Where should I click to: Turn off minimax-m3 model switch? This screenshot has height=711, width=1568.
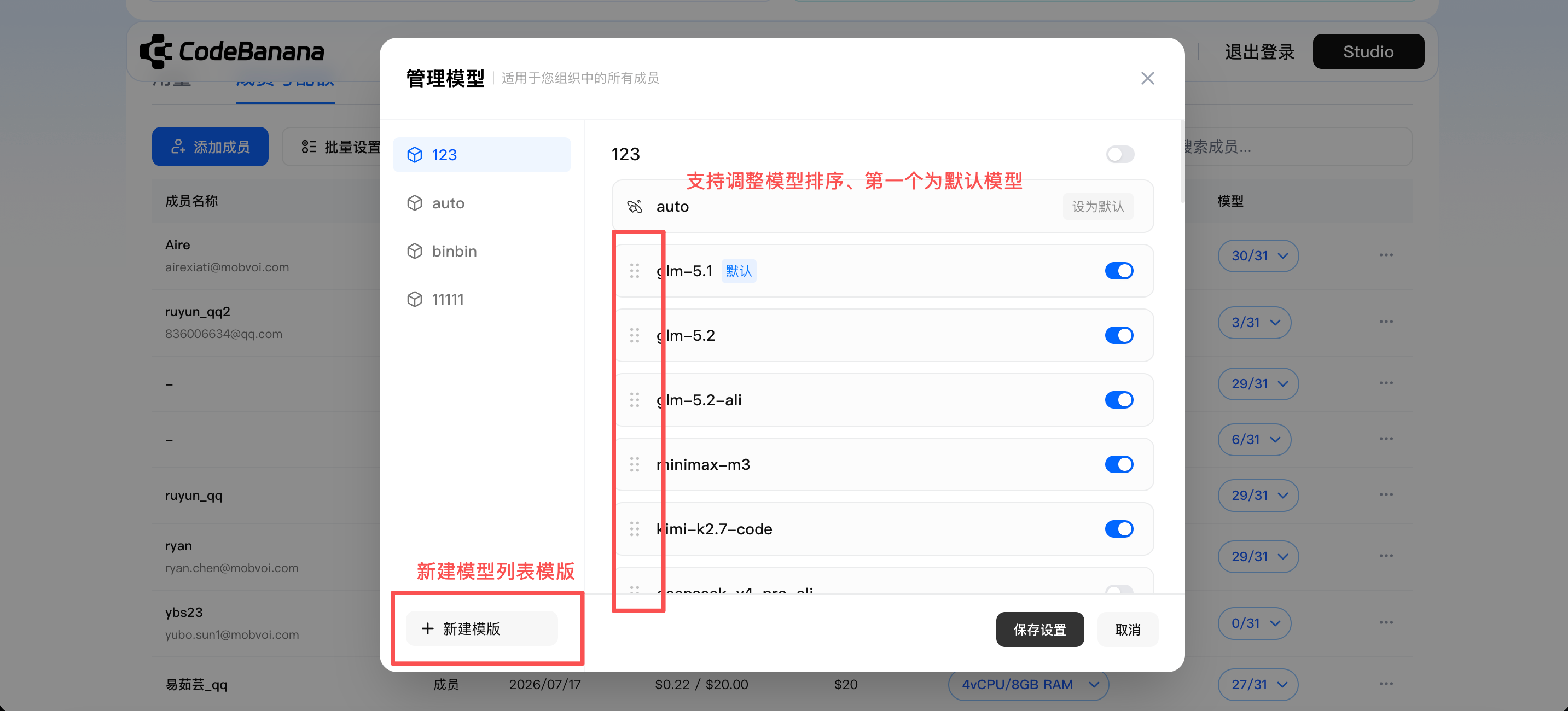click(x=1119, y=464)
